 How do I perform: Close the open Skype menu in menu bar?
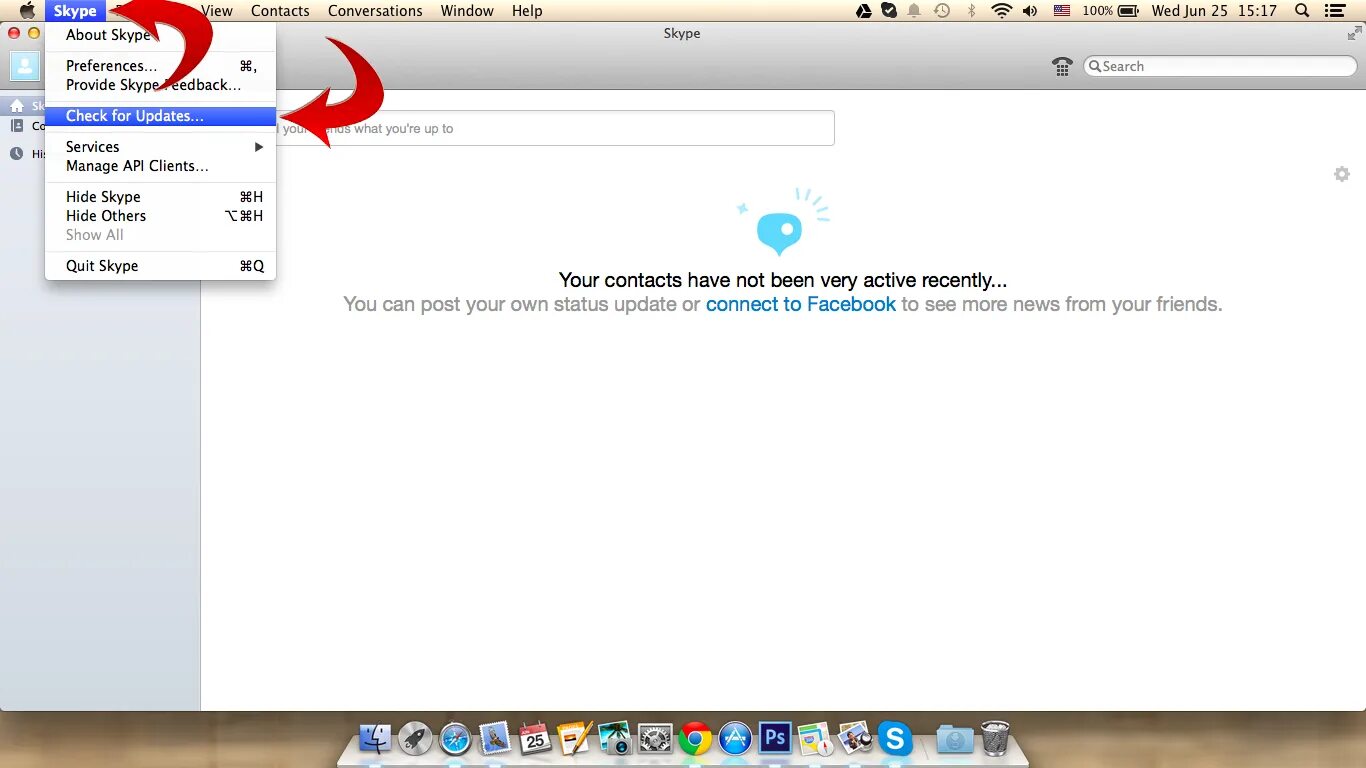[x=75, y=11]
